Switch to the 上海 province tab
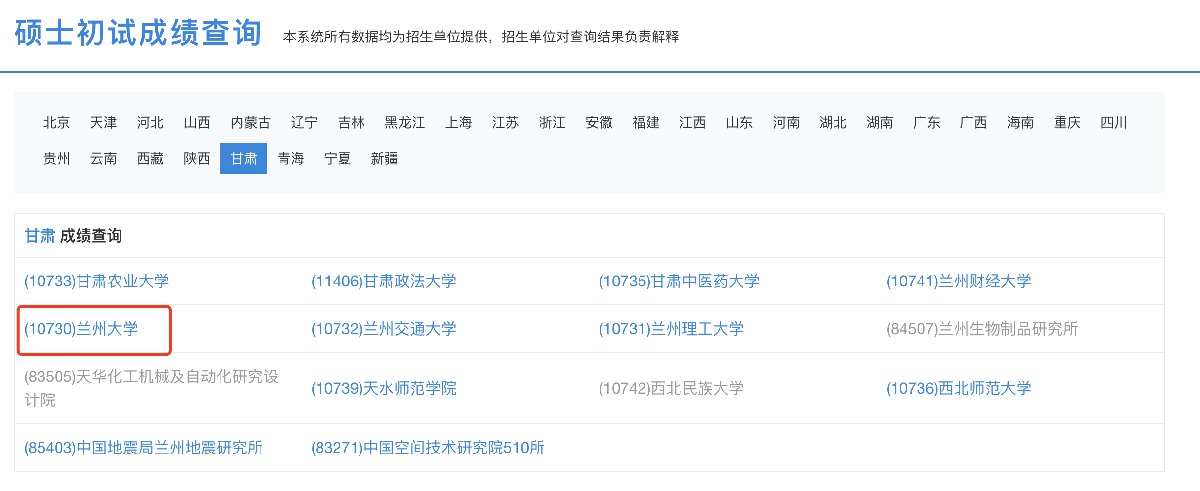This screenshot has height=491, width=1200. (458, 123)
